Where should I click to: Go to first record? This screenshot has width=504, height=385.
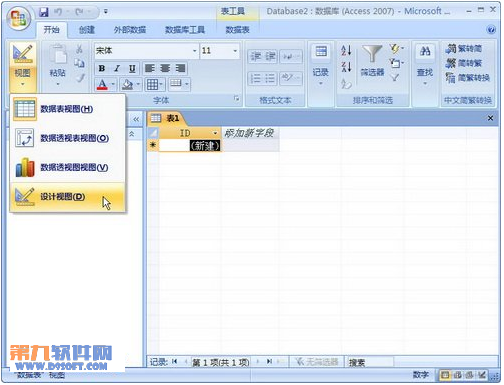tap(174, 361)
